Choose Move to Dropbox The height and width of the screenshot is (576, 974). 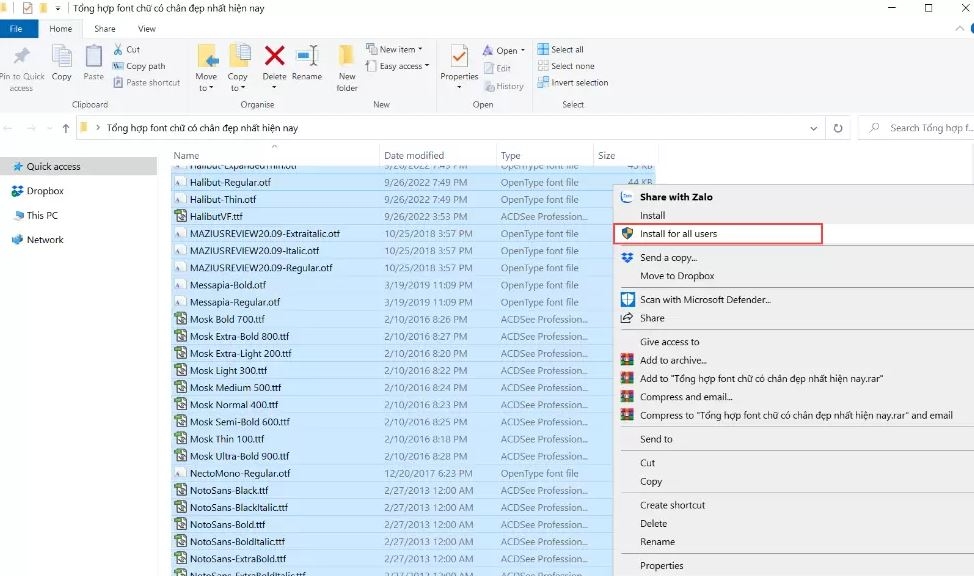[794, 276]
